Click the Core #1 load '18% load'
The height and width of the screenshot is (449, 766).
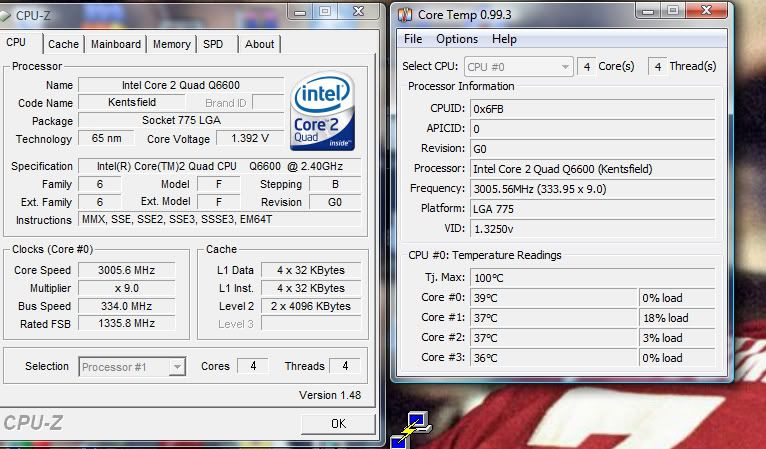(x=677, y=318)
